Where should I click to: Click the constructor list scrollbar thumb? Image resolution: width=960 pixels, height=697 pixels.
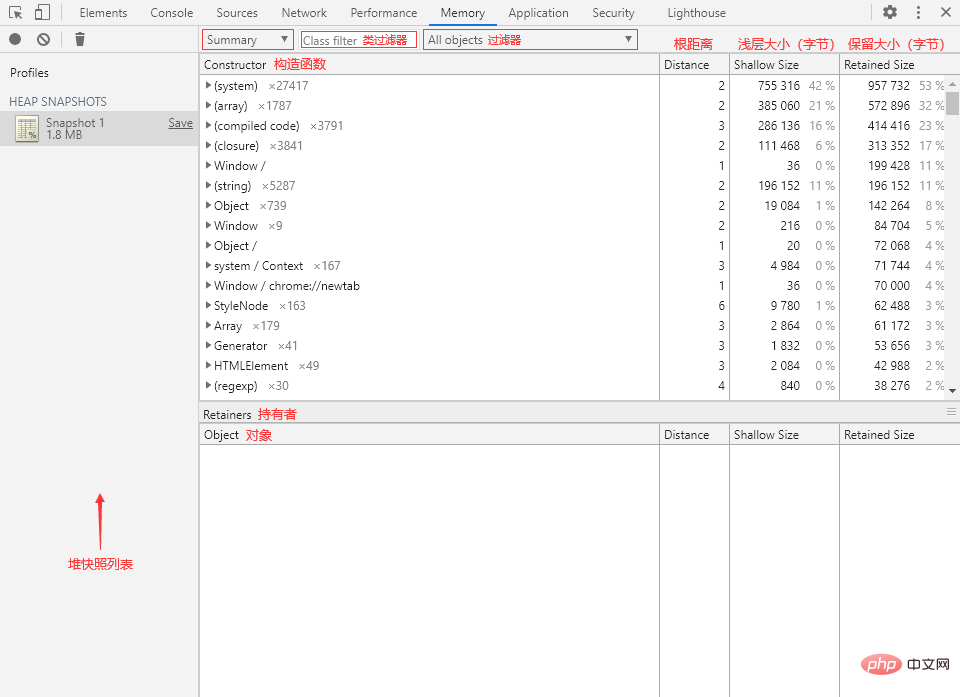[952, 103]
